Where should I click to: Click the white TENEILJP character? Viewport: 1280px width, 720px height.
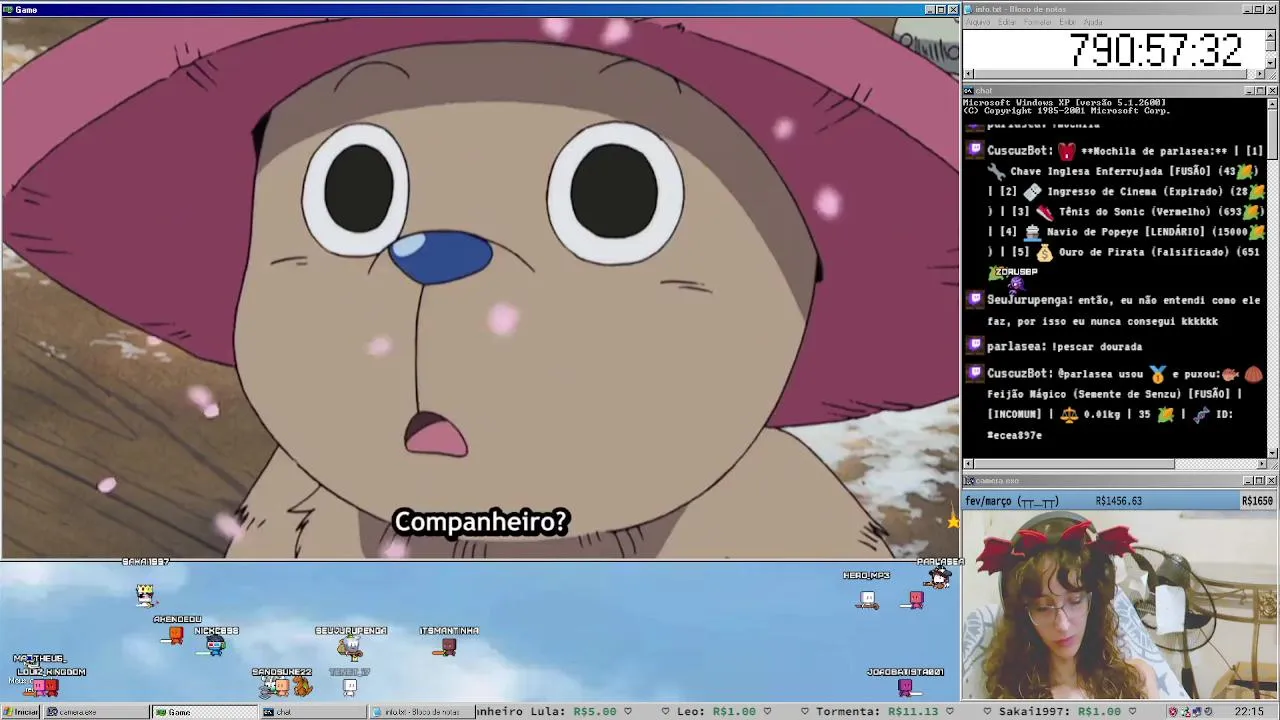click(349, 687)
